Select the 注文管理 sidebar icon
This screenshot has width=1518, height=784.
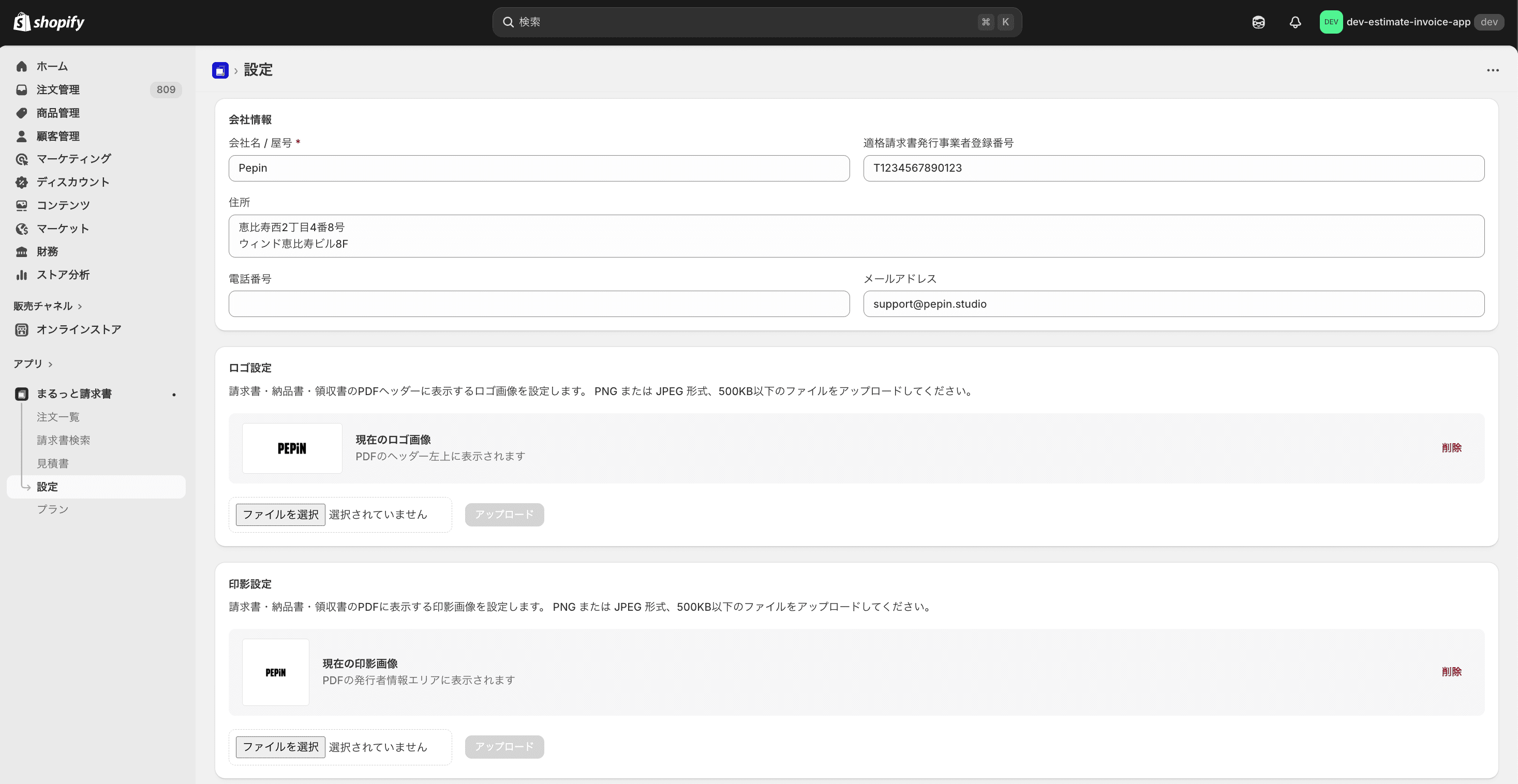[x=22, y=89]
